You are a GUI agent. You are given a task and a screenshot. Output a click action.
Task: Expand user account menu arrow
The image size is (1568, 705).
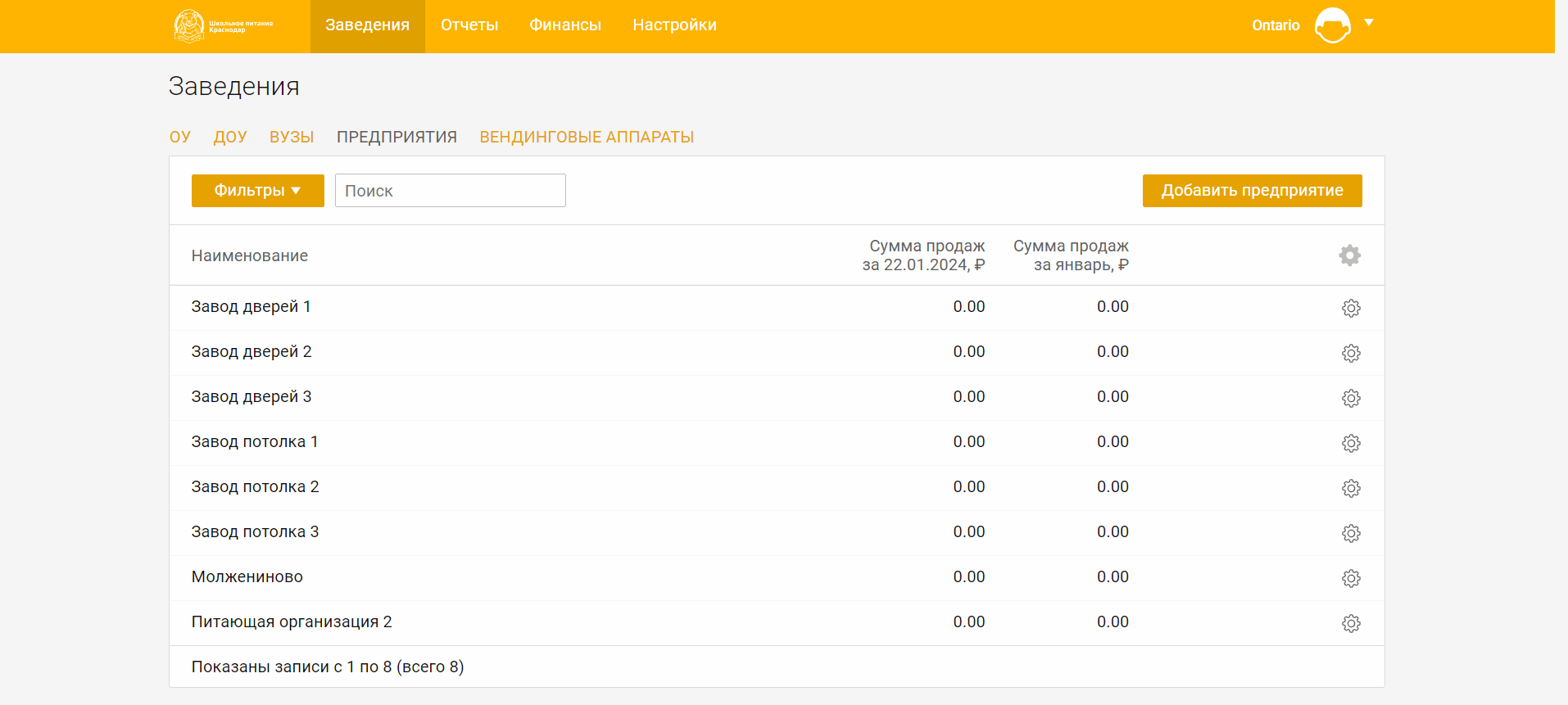click(1369, 23)
